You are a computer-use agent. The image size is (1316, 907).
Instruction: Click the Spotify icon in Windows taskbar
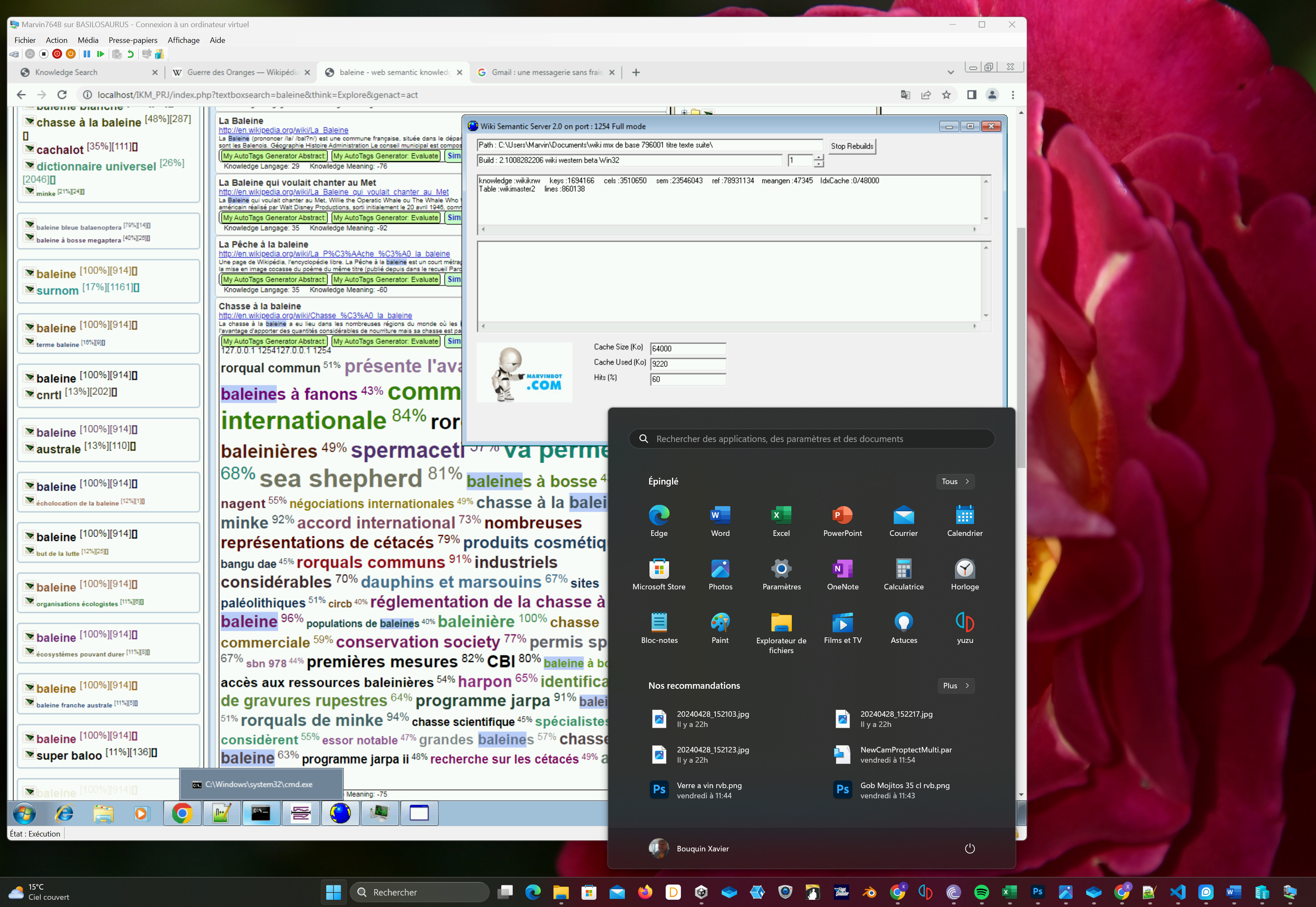coord(981,892)
